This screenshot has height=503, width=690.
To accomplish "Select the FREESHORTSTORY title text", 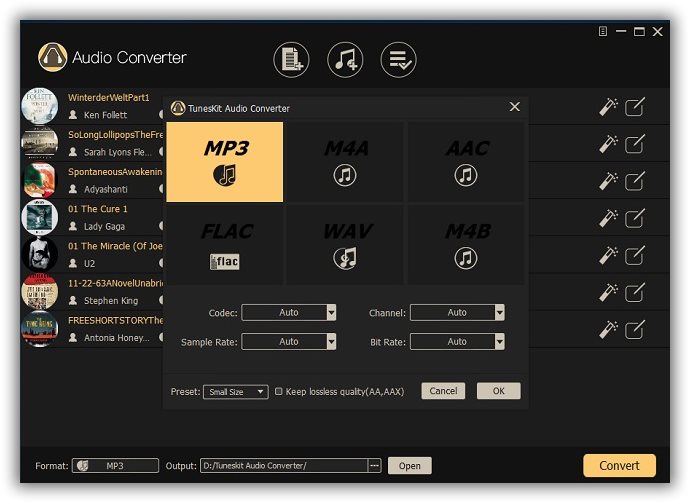I will (115, 320).
